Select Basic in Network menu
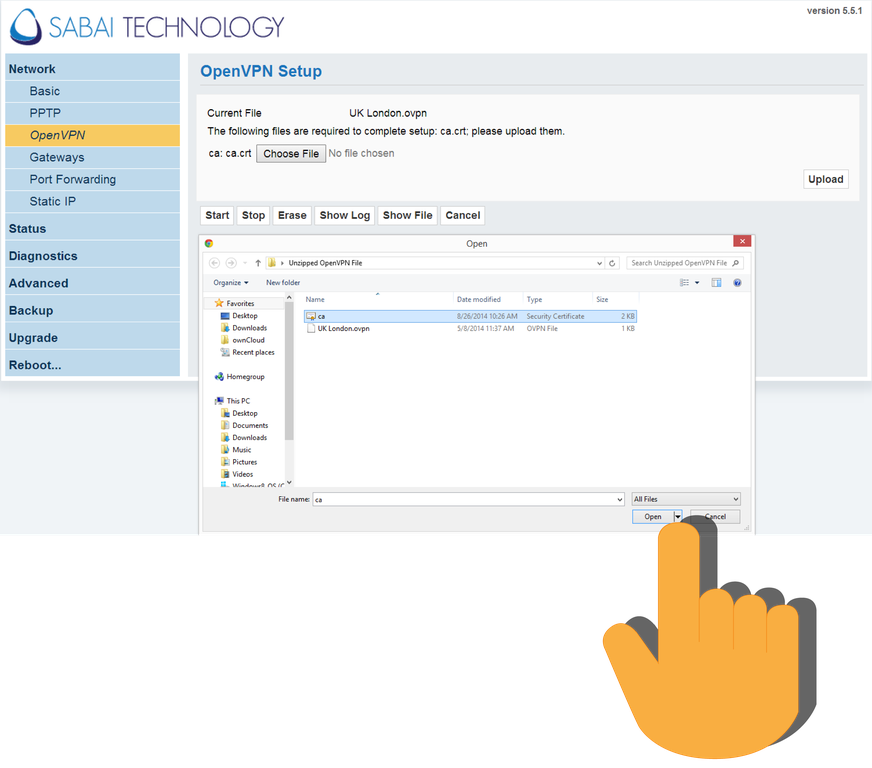This screenshot has height=768, width=872. (92, 91)
